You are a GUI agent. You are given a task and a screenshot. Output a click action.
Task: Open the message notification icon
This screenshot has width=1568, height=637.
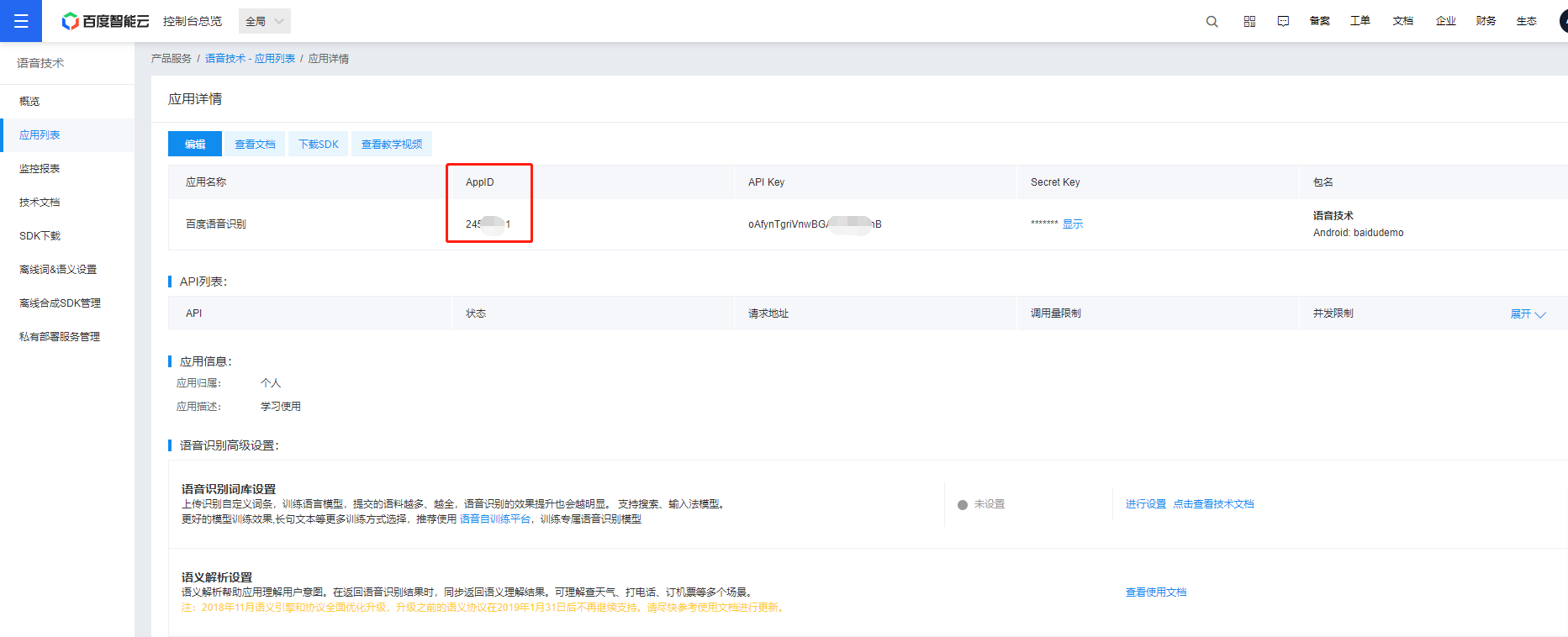[1283, 21]
